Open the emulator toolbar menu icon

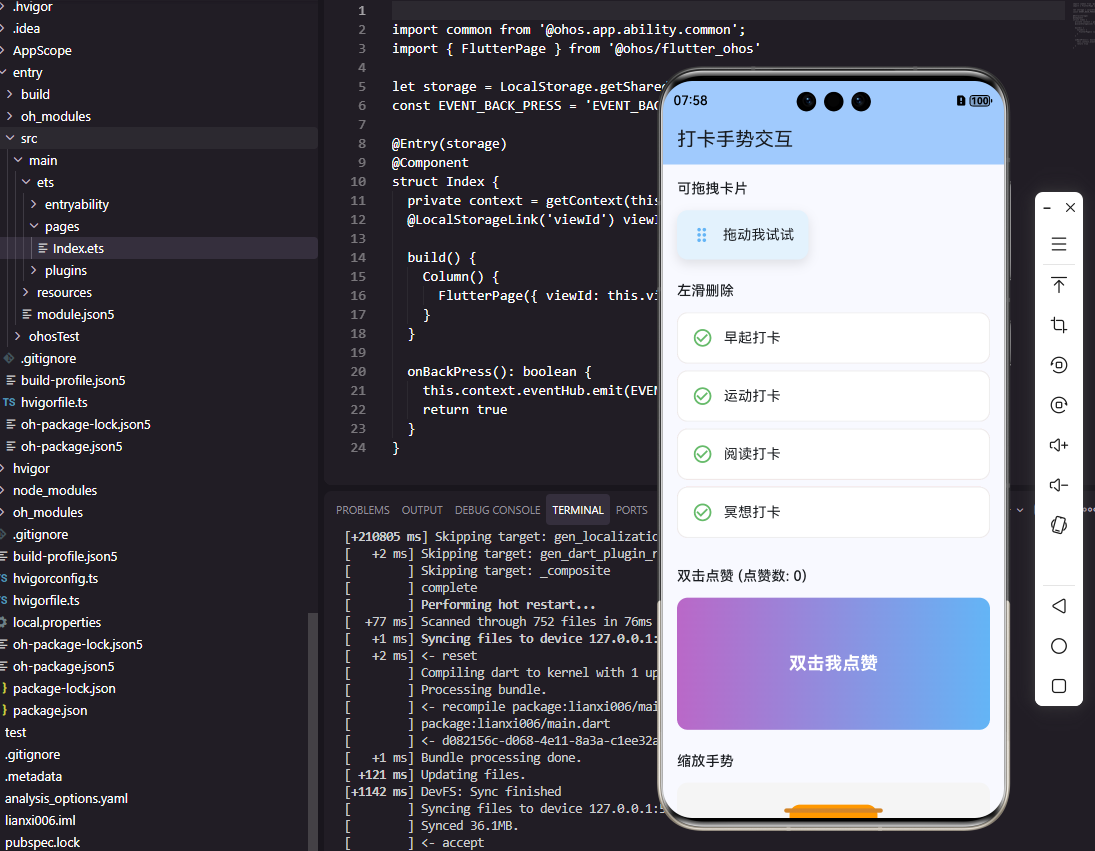coord(1059,244)
